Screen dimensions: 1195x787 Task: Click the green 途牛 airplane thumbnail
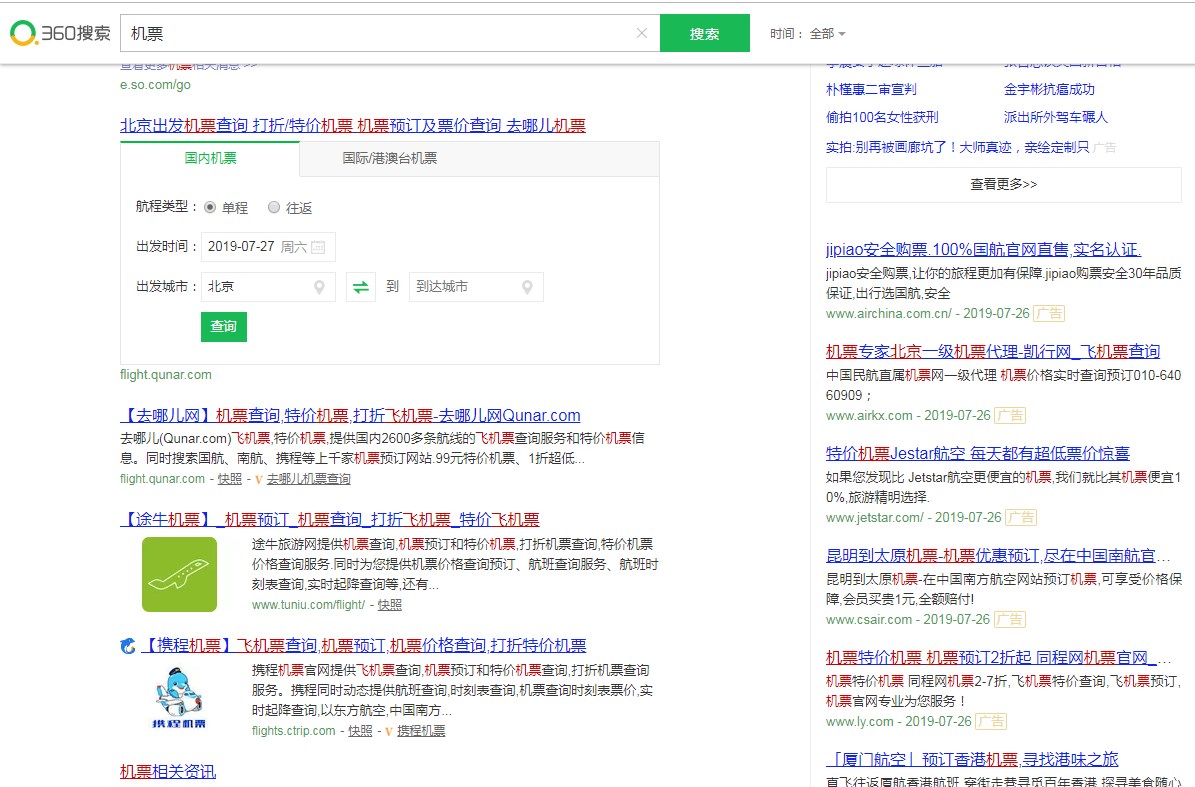click(179, 574)
